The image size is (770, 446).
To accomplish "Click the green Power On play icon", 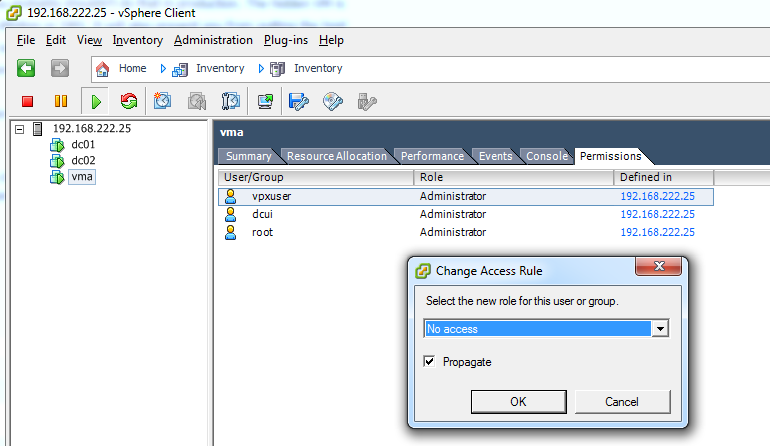I will [96, 102].
